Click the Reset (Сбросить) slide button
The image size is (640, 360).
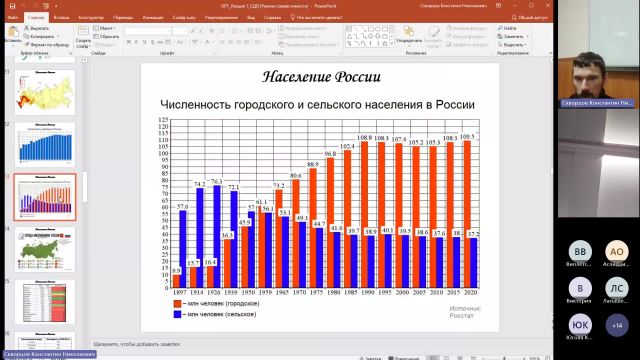pyautogui.click(x=106, y=36)
